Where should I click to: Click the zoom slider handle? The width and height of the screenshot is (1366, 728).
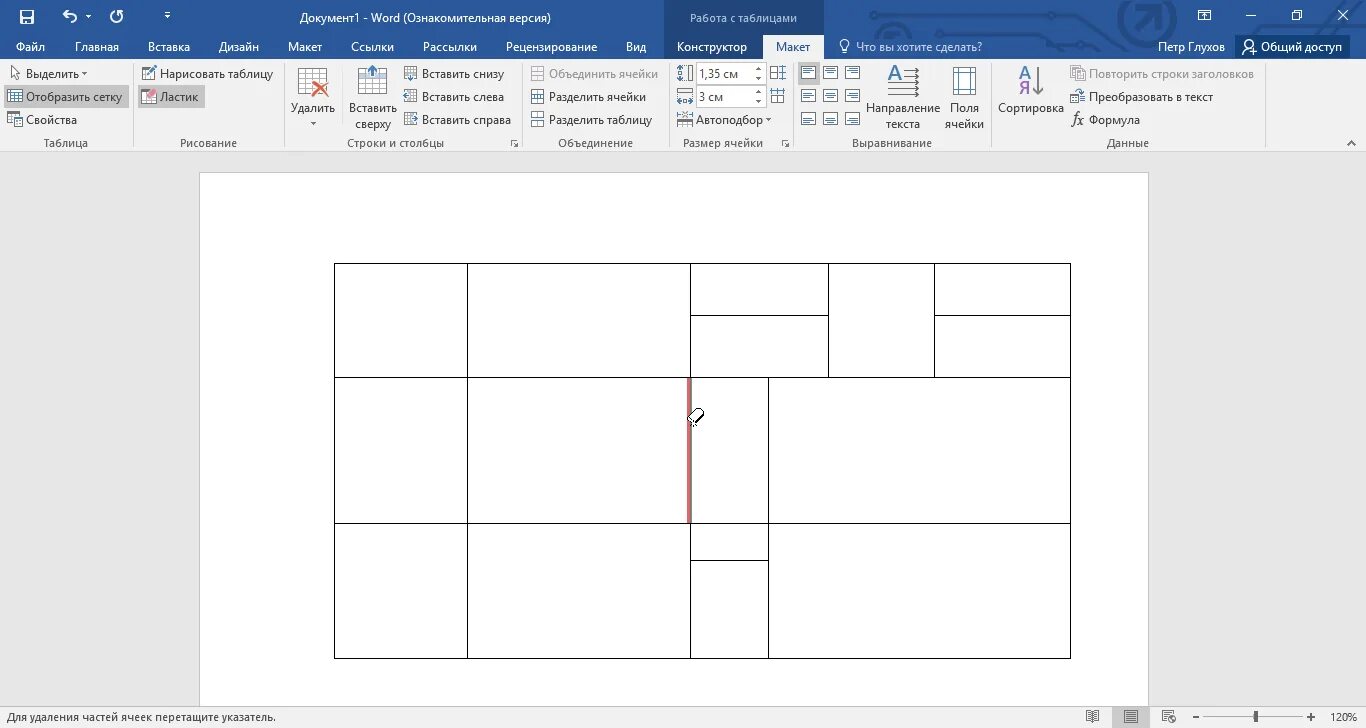point(1256,717)
